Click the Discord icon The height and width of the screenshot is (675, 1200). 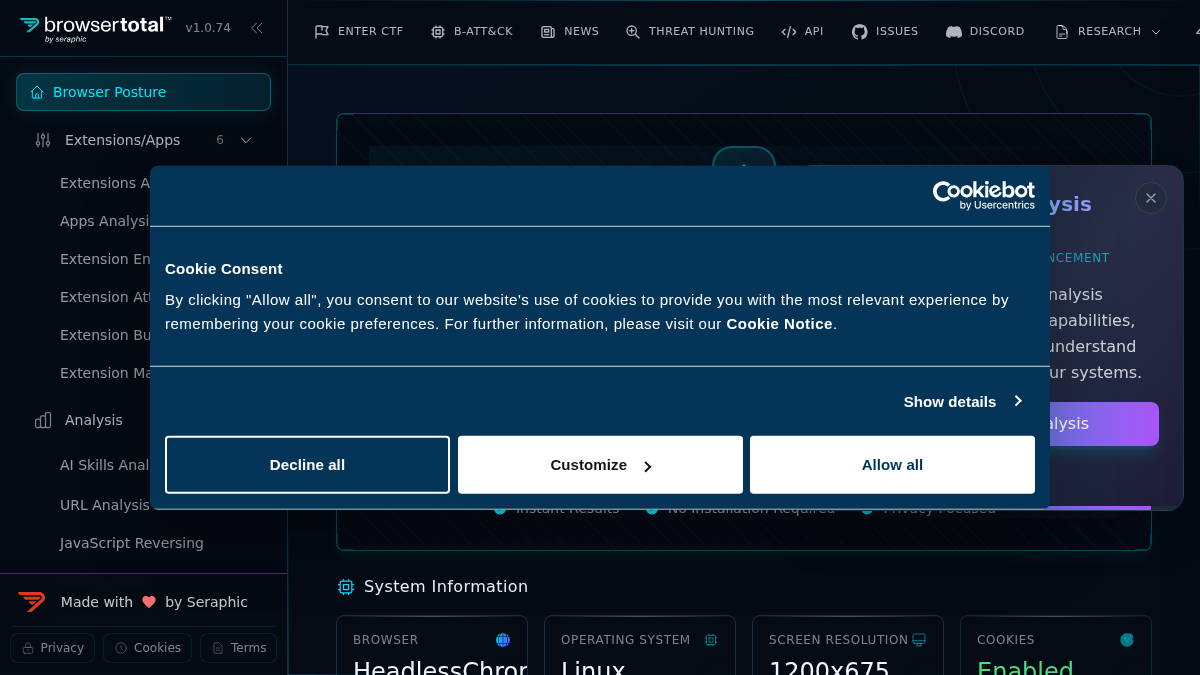954,32
